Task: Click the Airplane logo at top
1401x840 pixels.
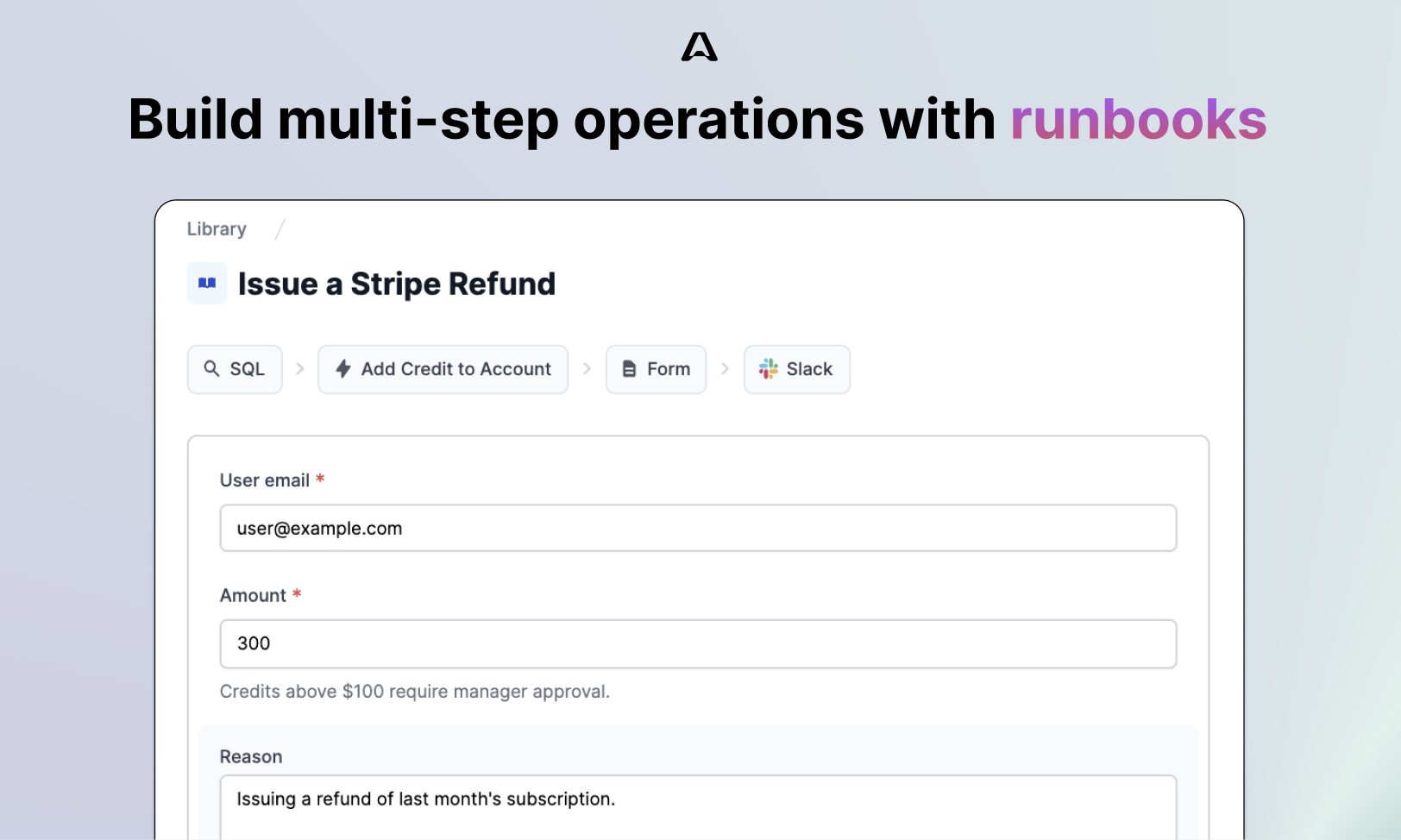Action: tap(699, 47)
